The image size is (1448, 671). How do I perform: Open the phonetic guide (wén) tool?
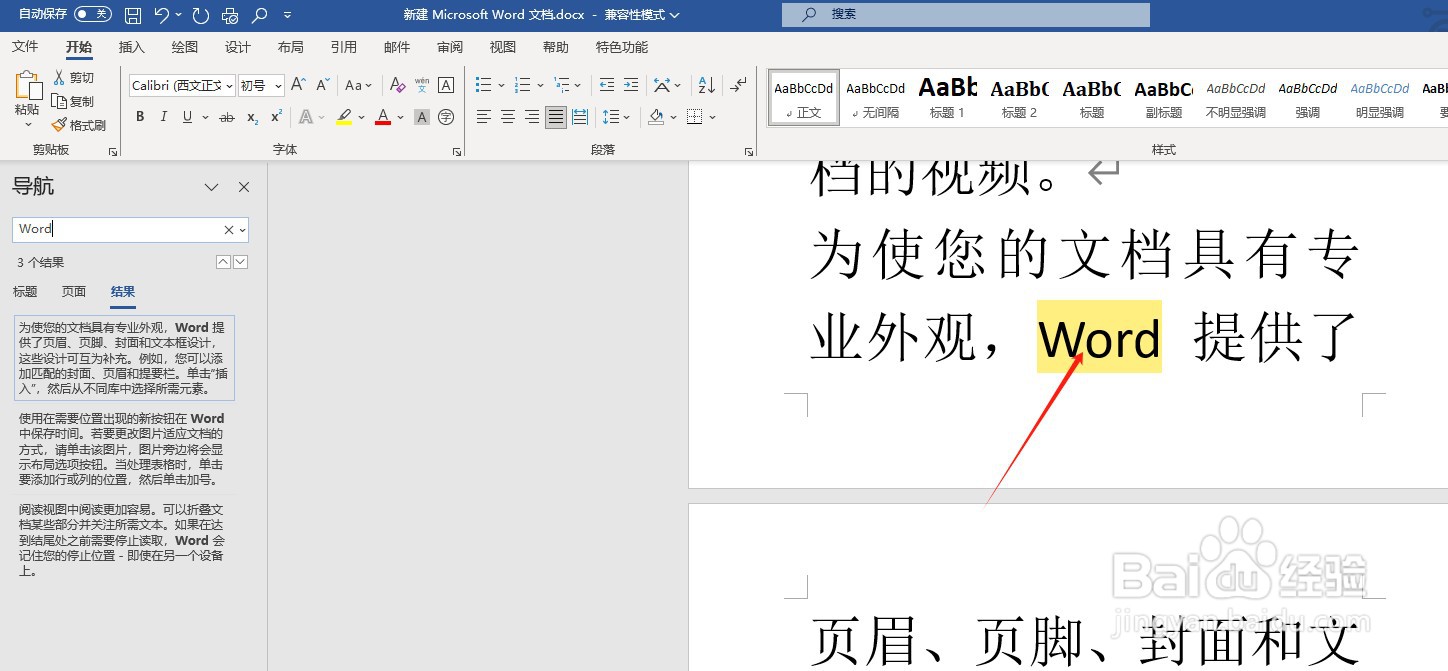pyautogui.click(x=422, y=86)
